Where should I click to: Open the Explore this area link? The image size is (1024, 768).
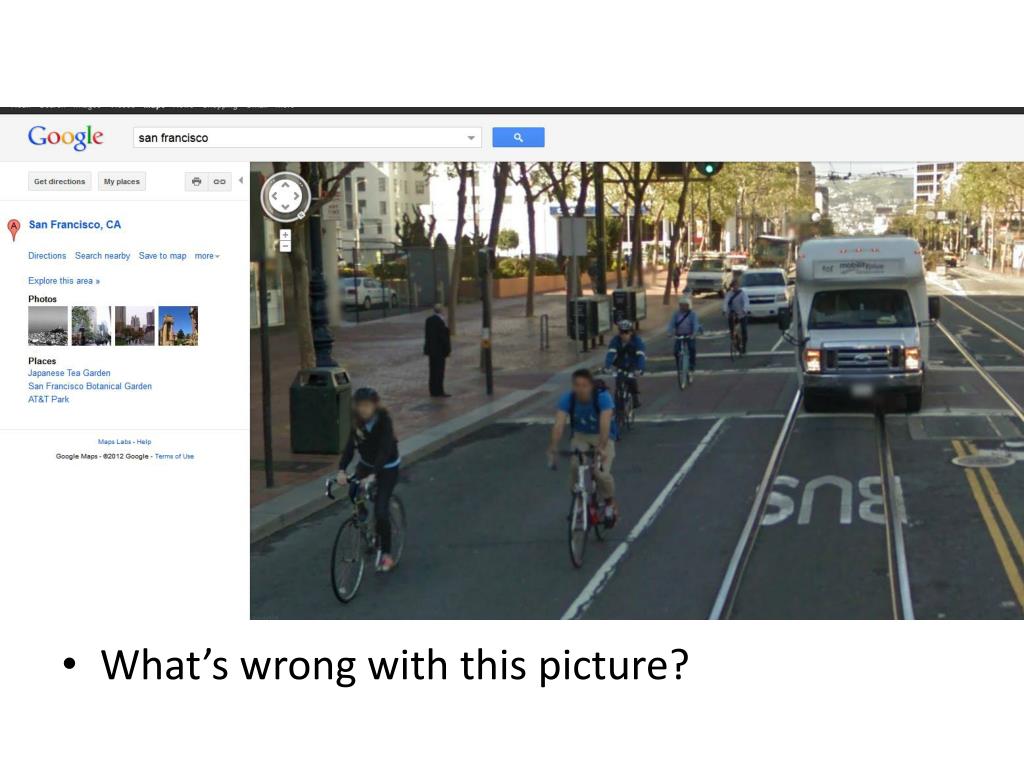(x=64, y=281)
